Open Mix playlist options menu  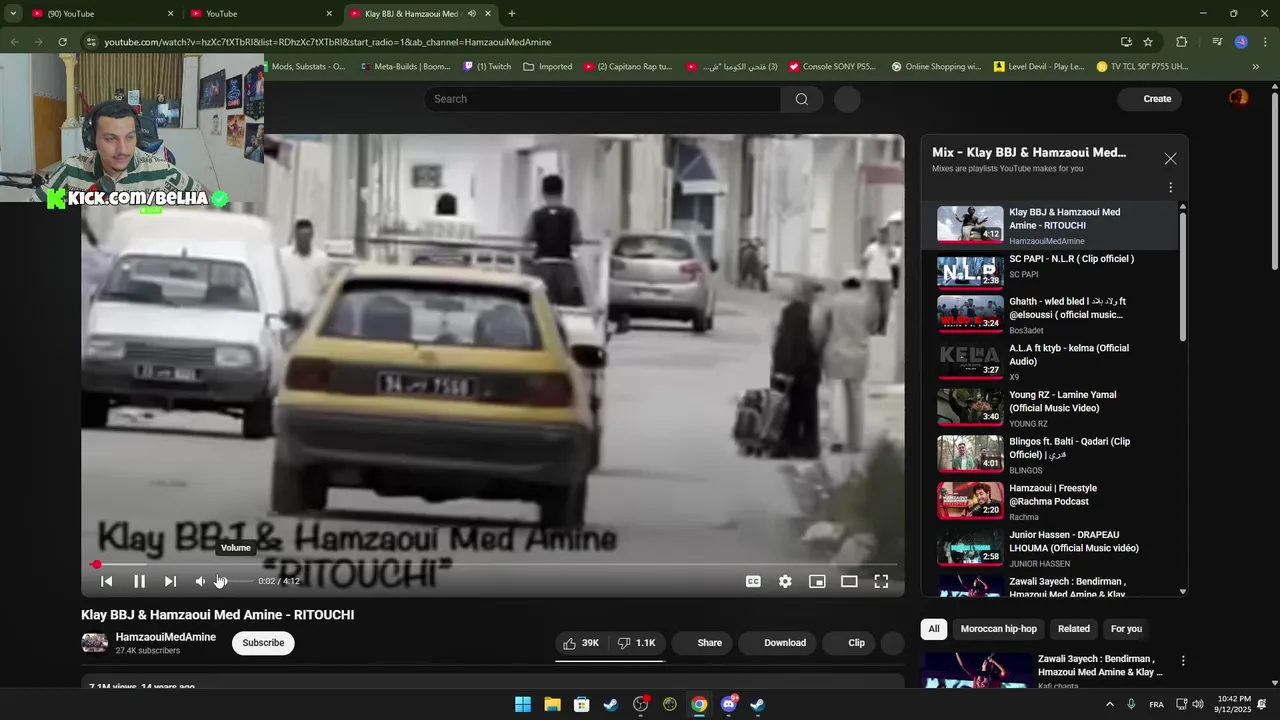click(1170, 187)
